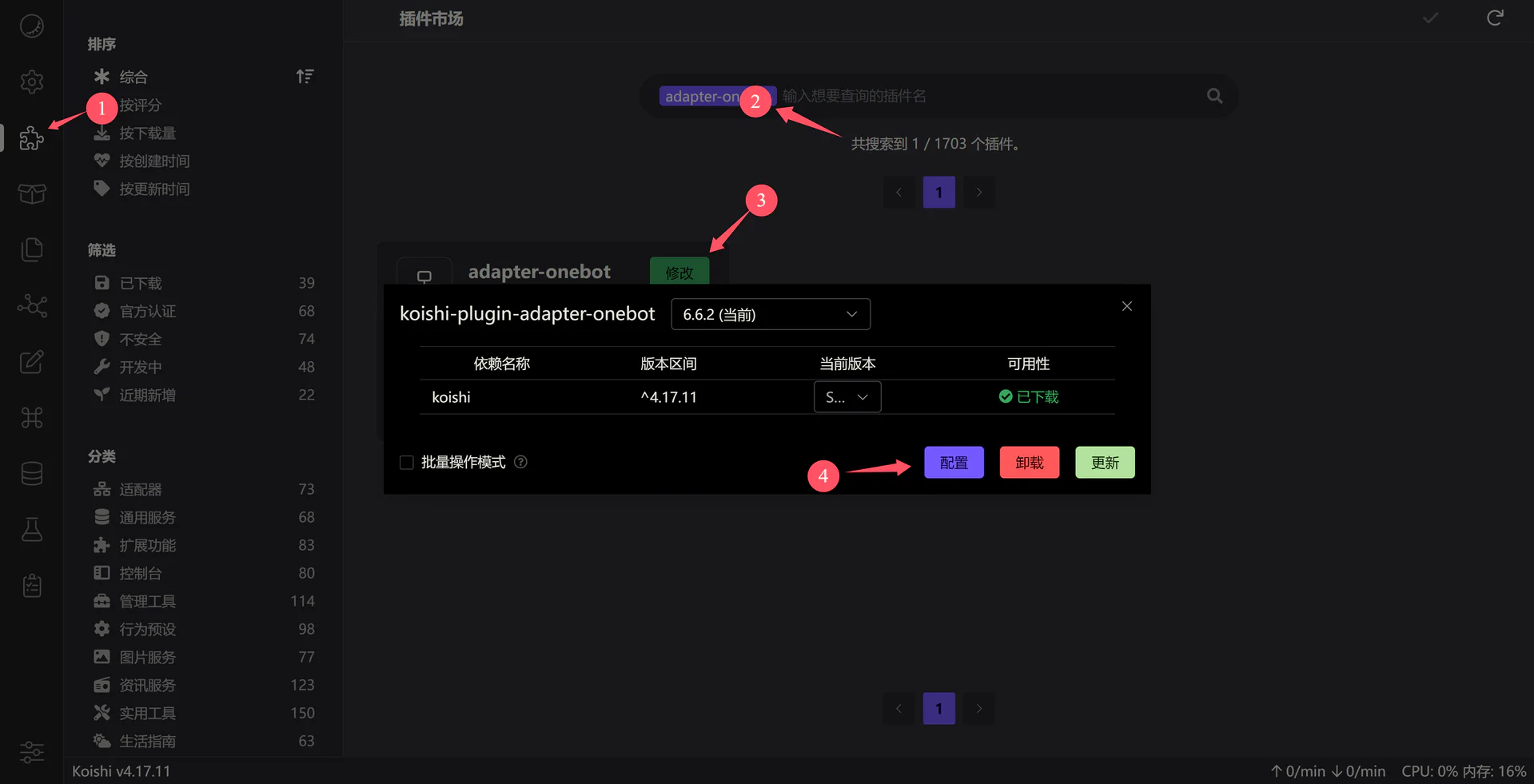Filter by 近期新增
Viewport: 1534px width, 784px height.
pos(204,395)
